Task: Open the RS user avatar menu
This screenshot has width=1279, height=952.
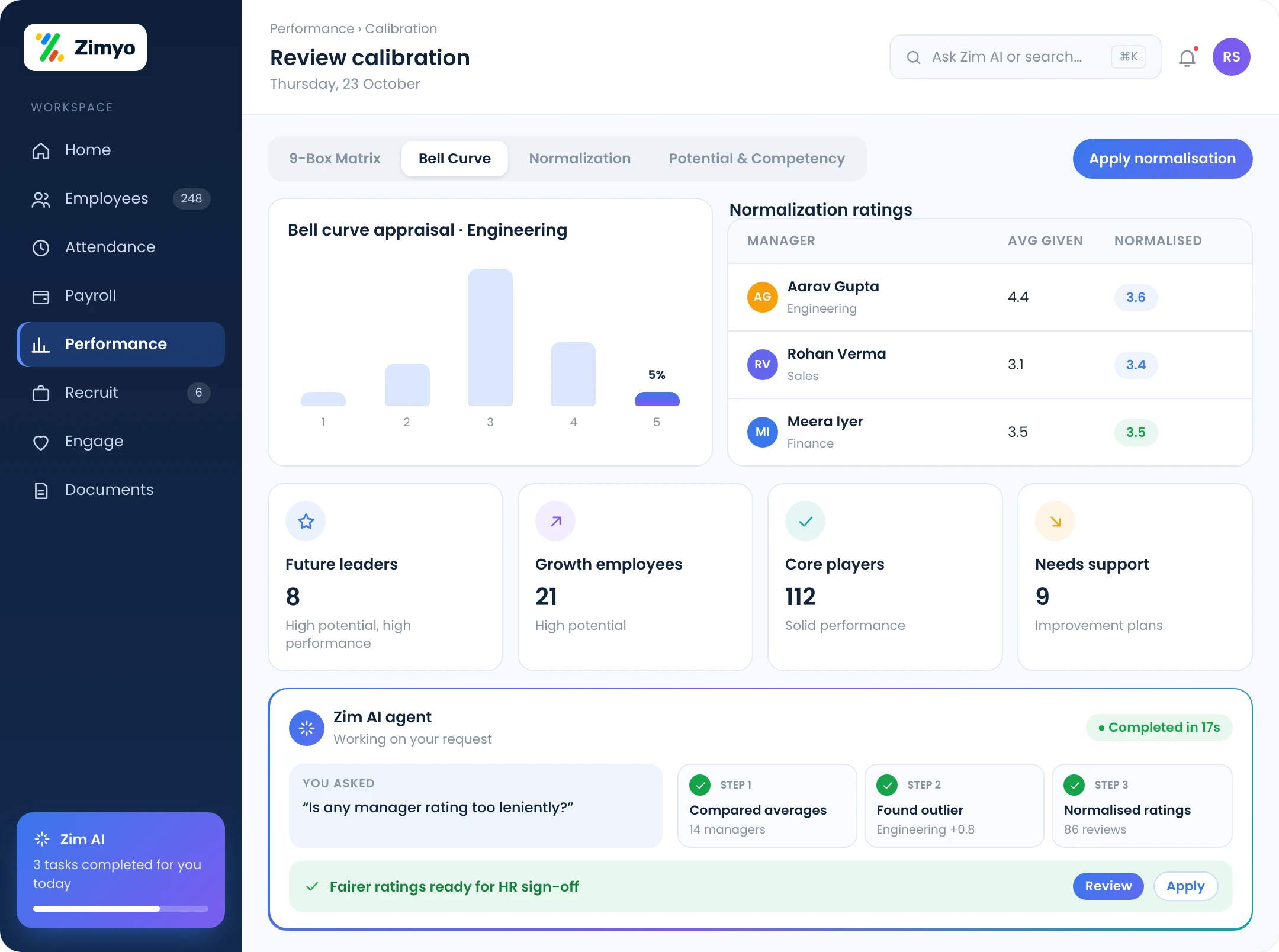Action: coord(1231,57)
